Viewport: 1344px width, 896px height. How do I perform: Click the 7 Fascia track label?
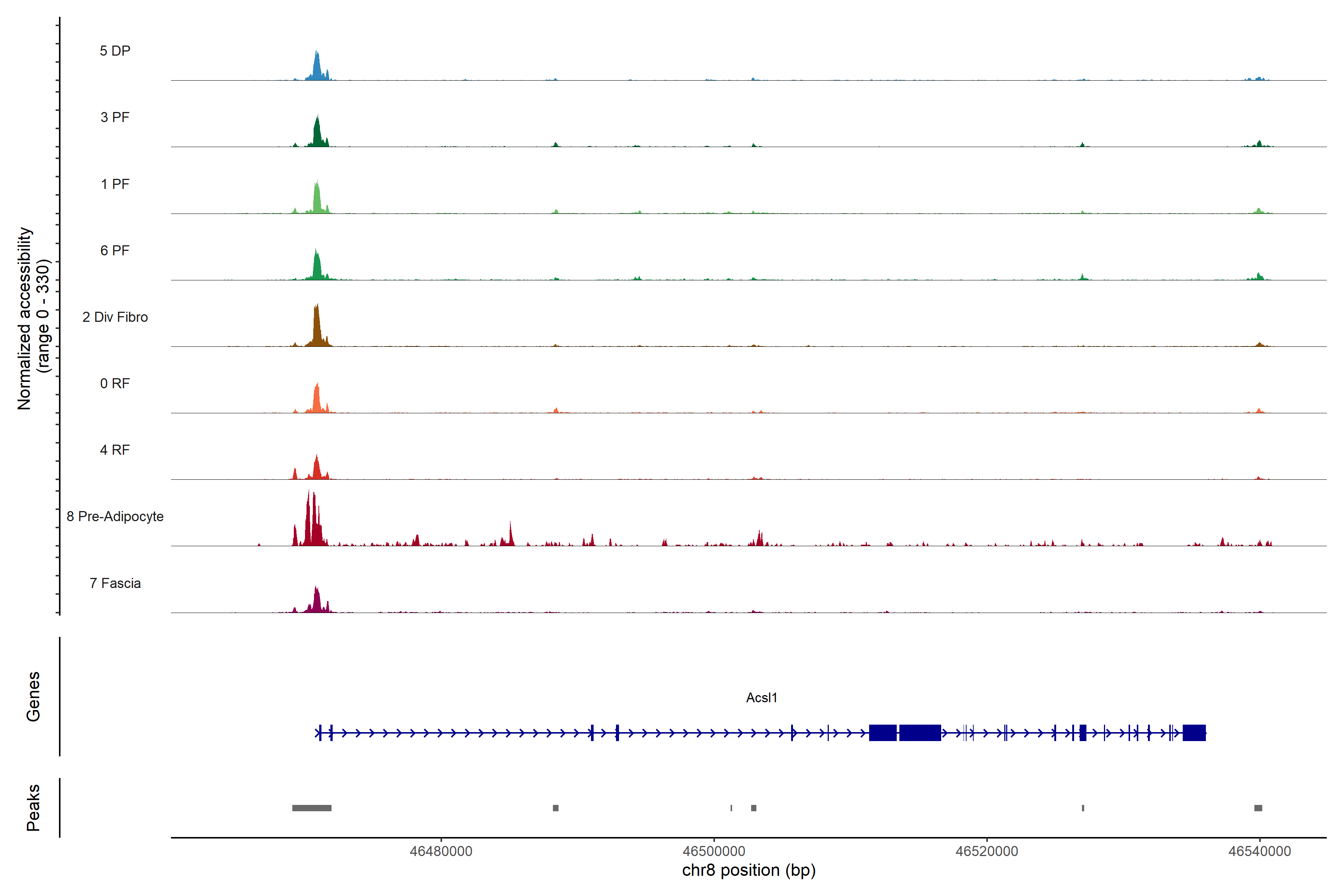(x=115, y=583)
